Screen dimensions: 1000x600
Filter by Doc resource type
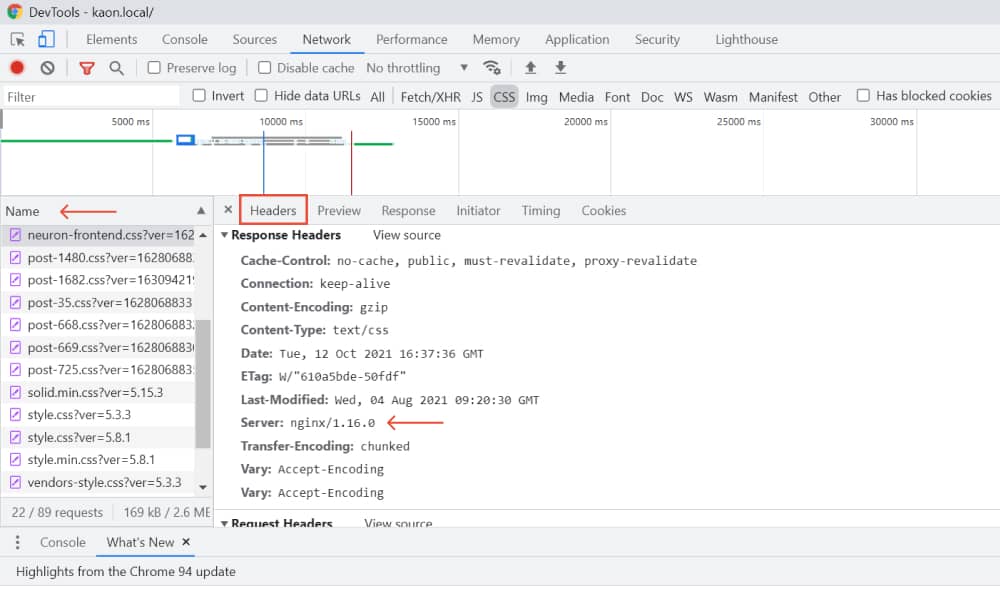click(x=652, y=97)
